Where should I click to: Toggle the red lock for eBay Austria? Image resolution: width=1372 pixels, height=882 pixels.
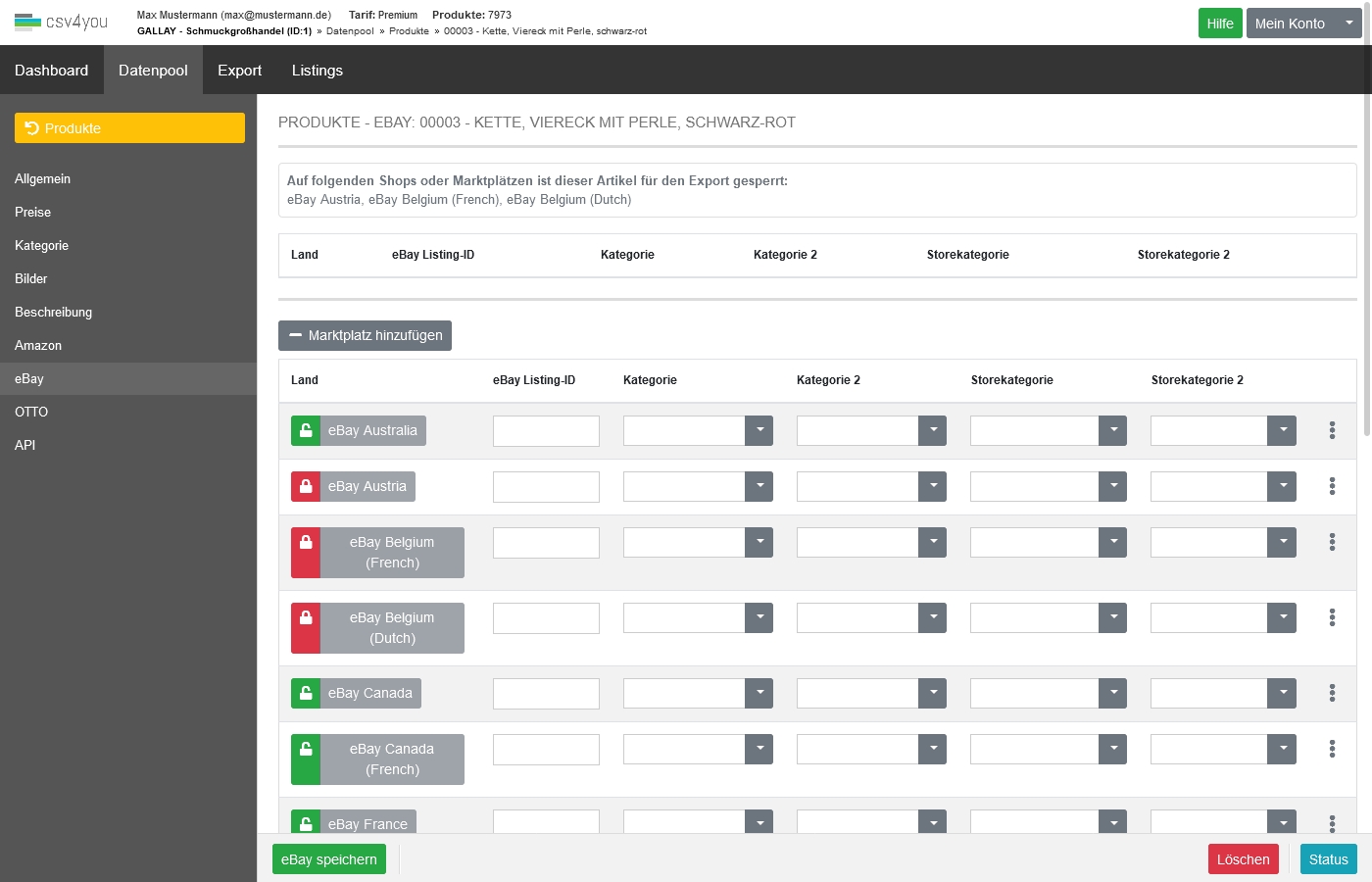coord(306,487)
